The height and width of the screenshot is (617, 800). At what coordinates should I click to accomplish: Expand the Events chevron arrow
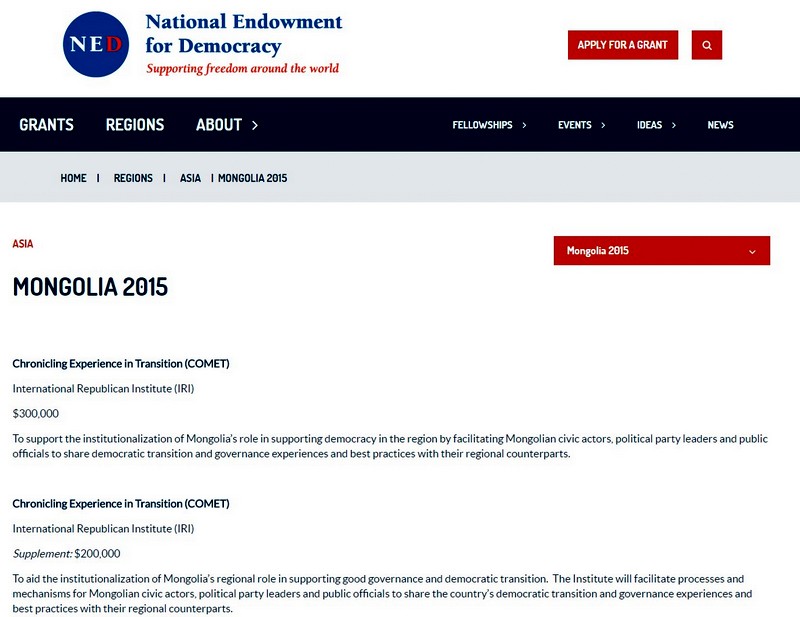(603, 125)
